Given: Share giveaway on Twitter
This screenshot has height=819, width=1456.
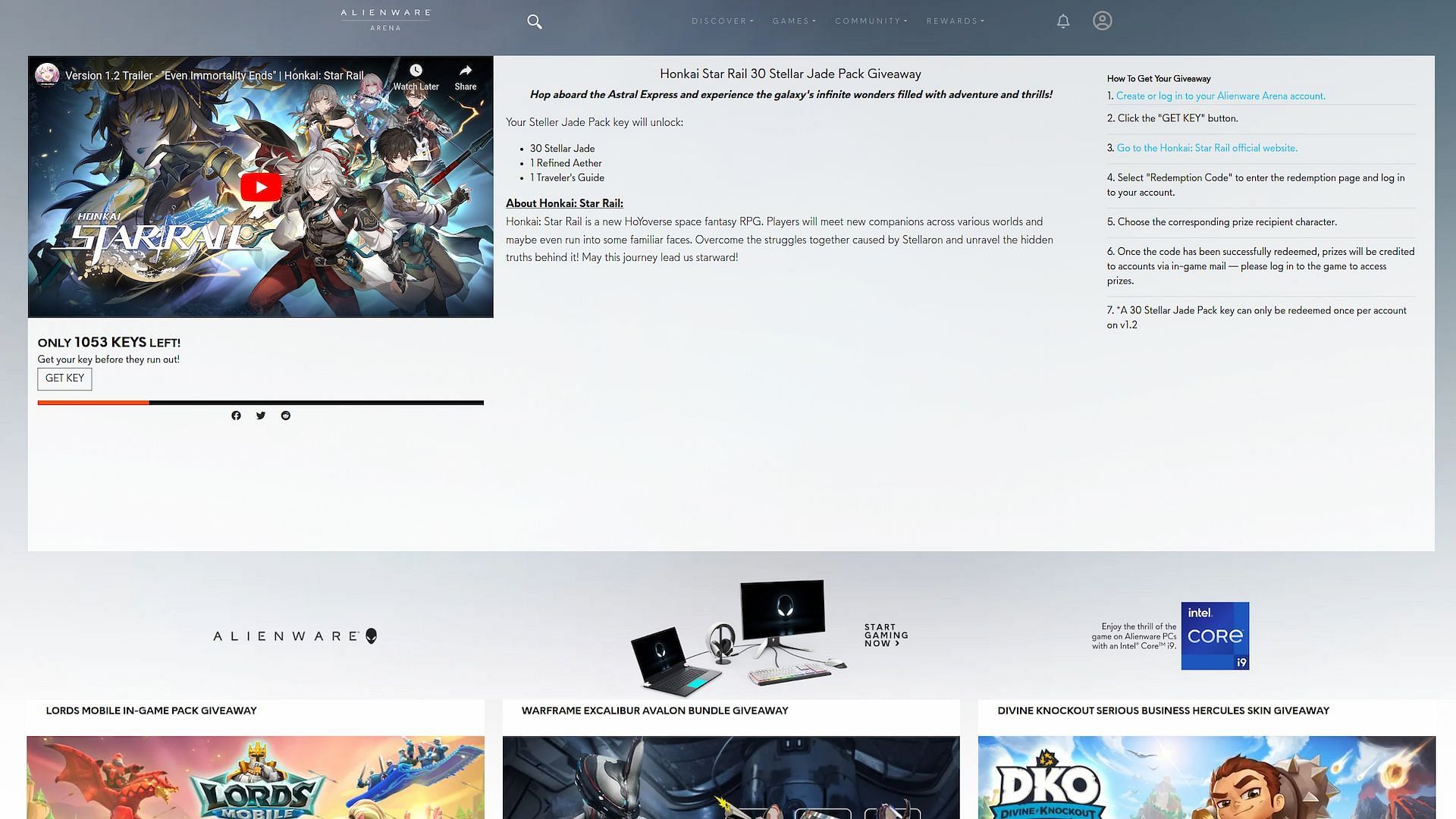Looking at the screenshot, I should click(x=261, y=416).
